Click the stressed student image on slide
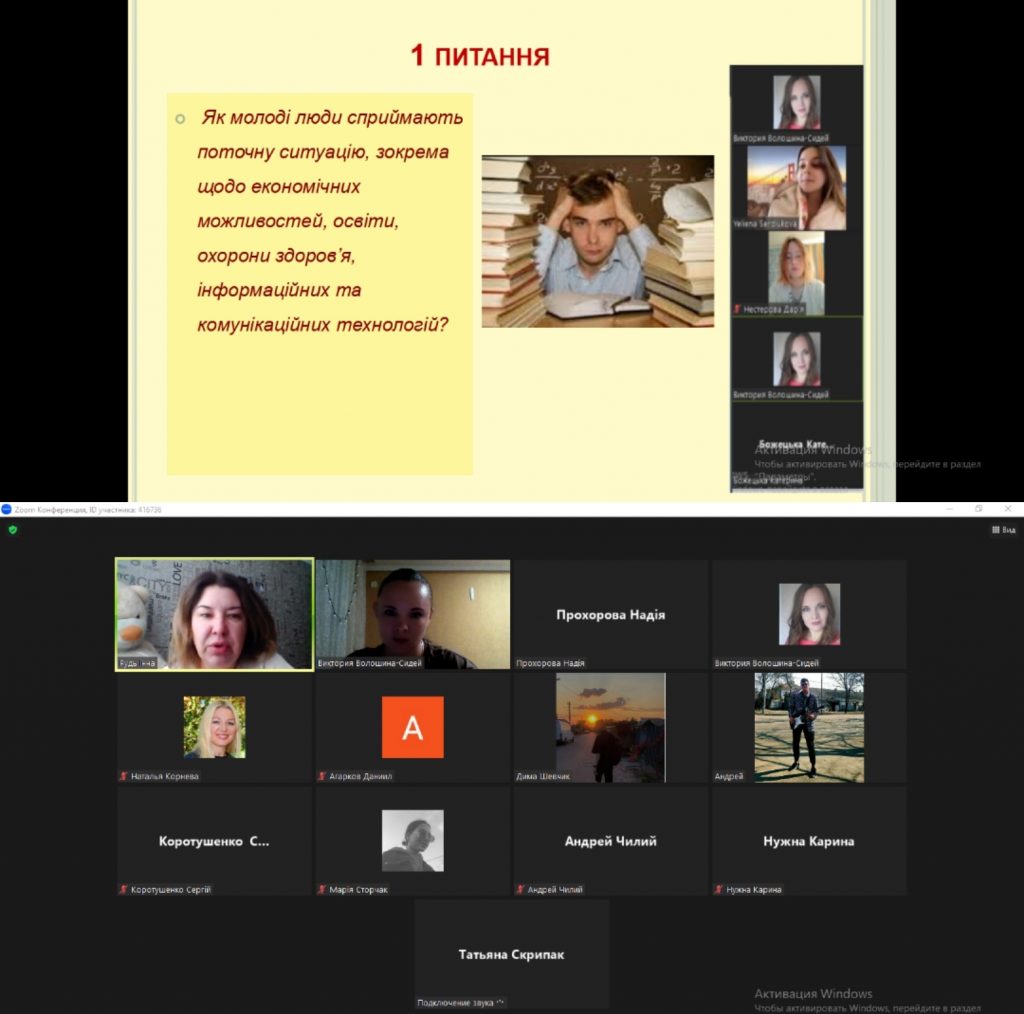 point(597,241)
